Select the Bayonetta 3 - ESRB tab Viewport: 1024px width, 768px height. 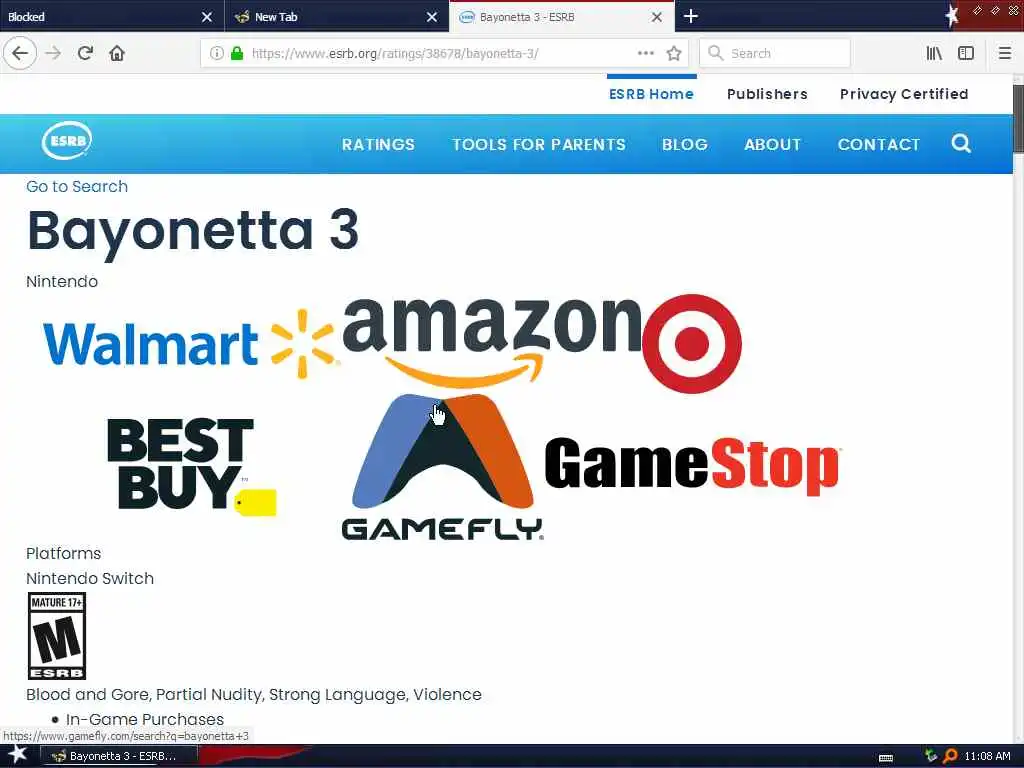(x=562, y=16)
